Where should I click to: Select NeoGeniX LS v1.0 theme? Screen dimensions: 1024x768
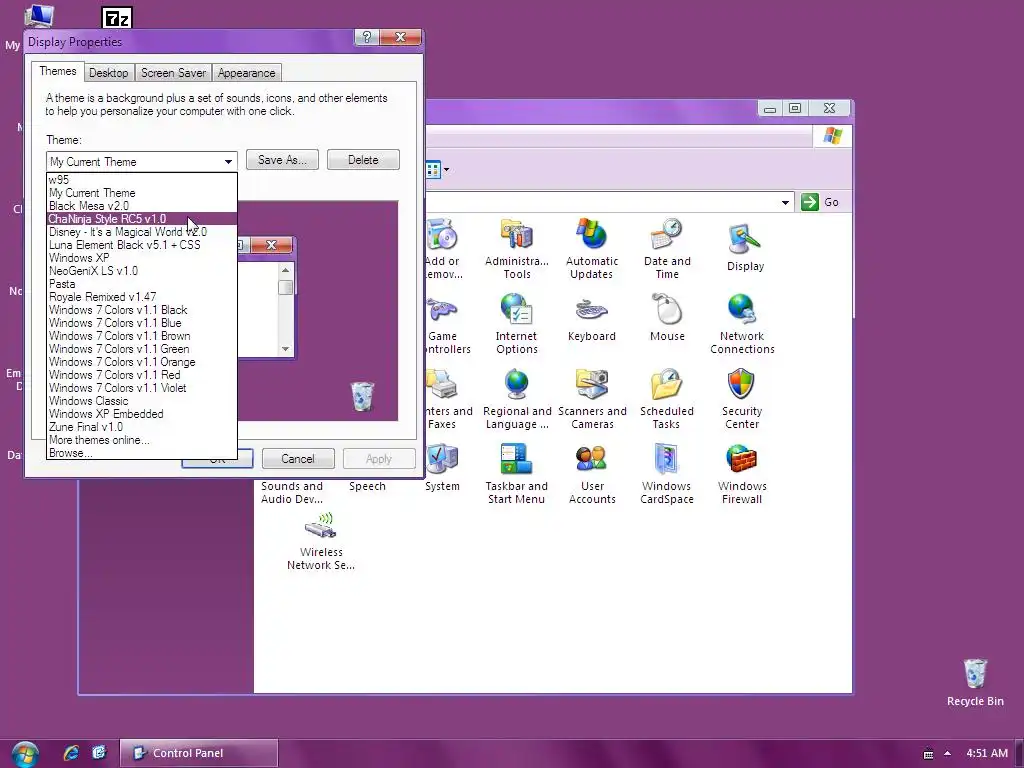[x=142, y=270]
